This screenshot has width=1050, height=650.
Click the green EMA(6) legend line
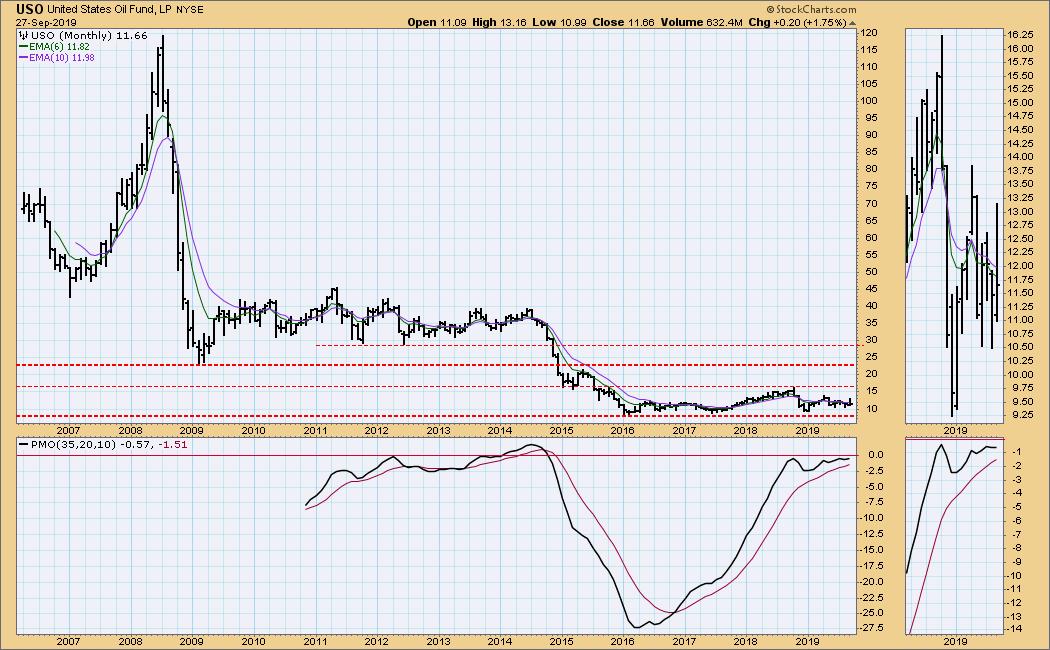[25, 45]
